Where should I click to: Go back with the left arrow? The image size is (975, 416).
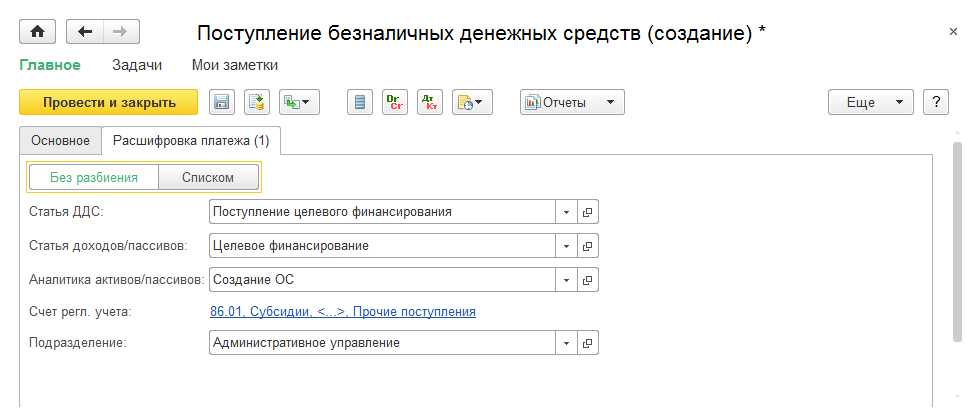pos(84,33)
